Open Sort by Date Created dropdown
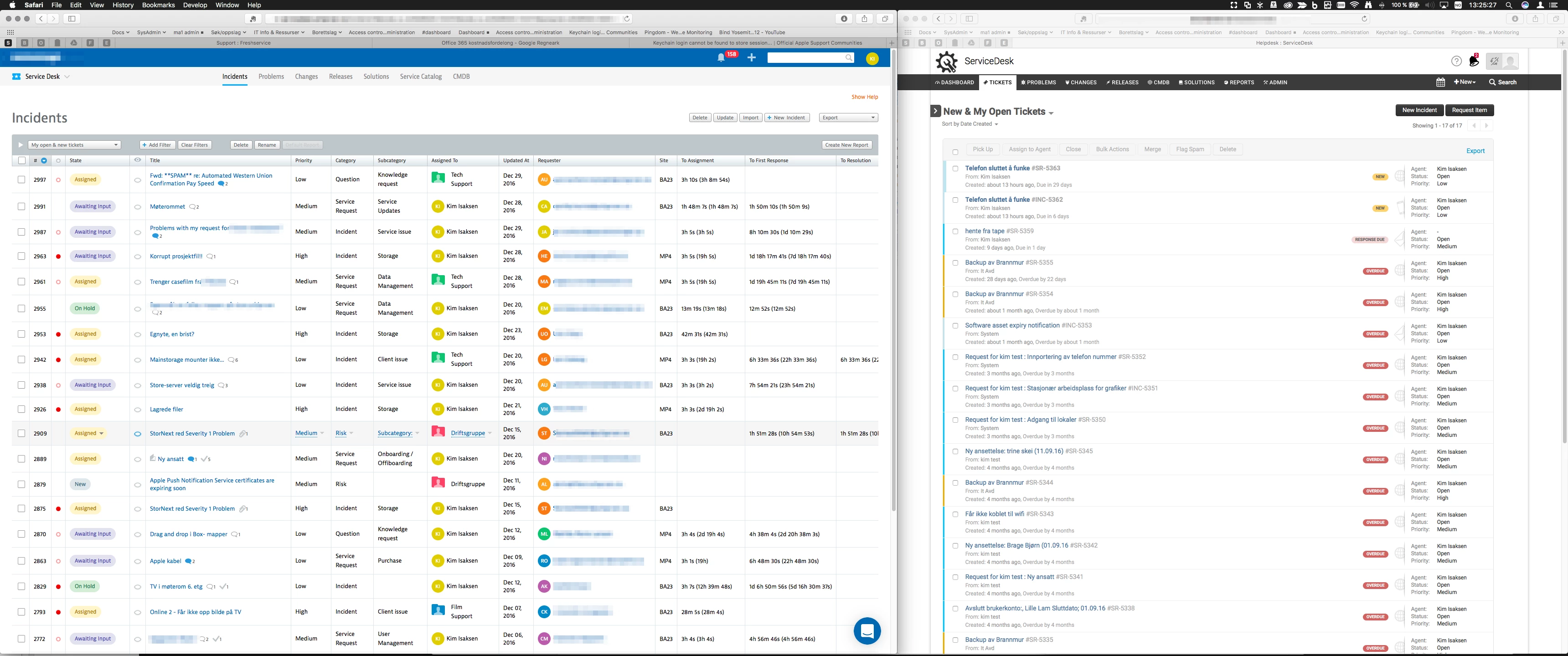 point(970,124)
